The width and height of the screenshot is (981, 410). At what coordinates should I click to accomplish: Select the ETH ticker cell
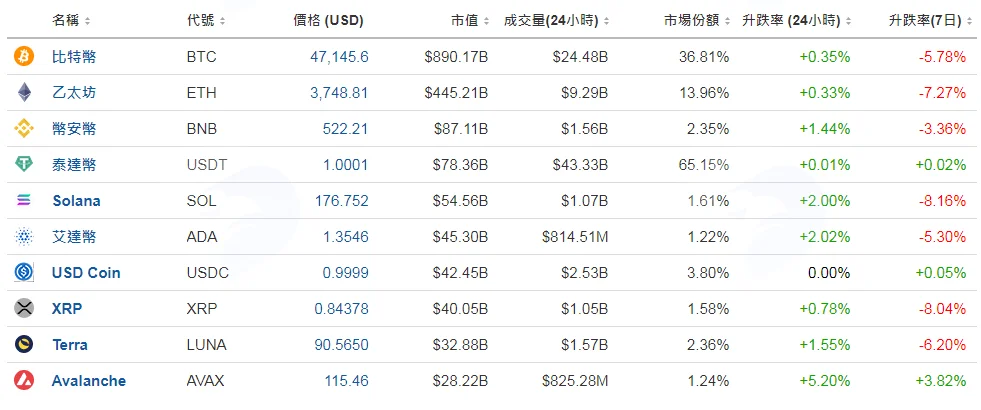click(201, 93)
